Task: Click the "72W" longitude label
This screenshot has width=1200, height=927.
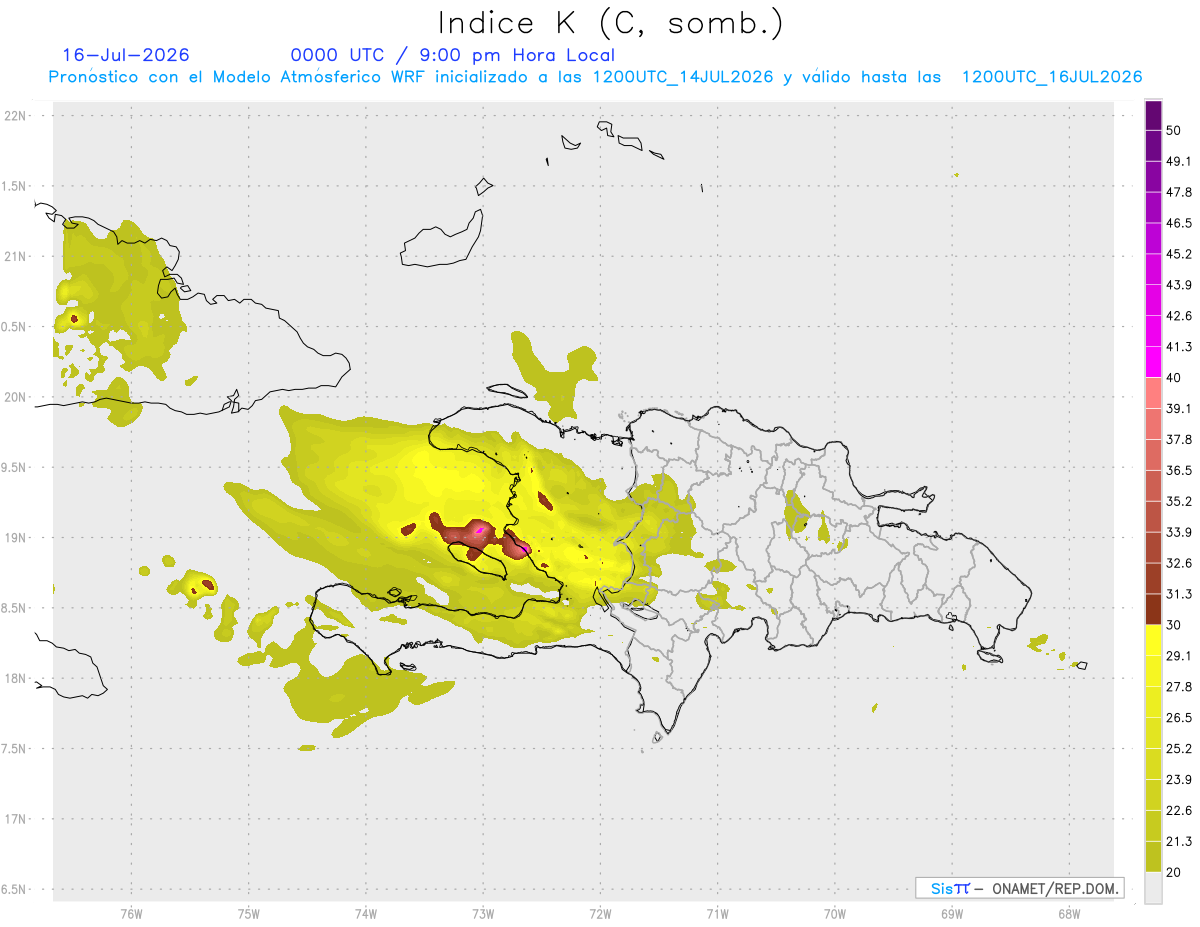Action: coord(600,913)
